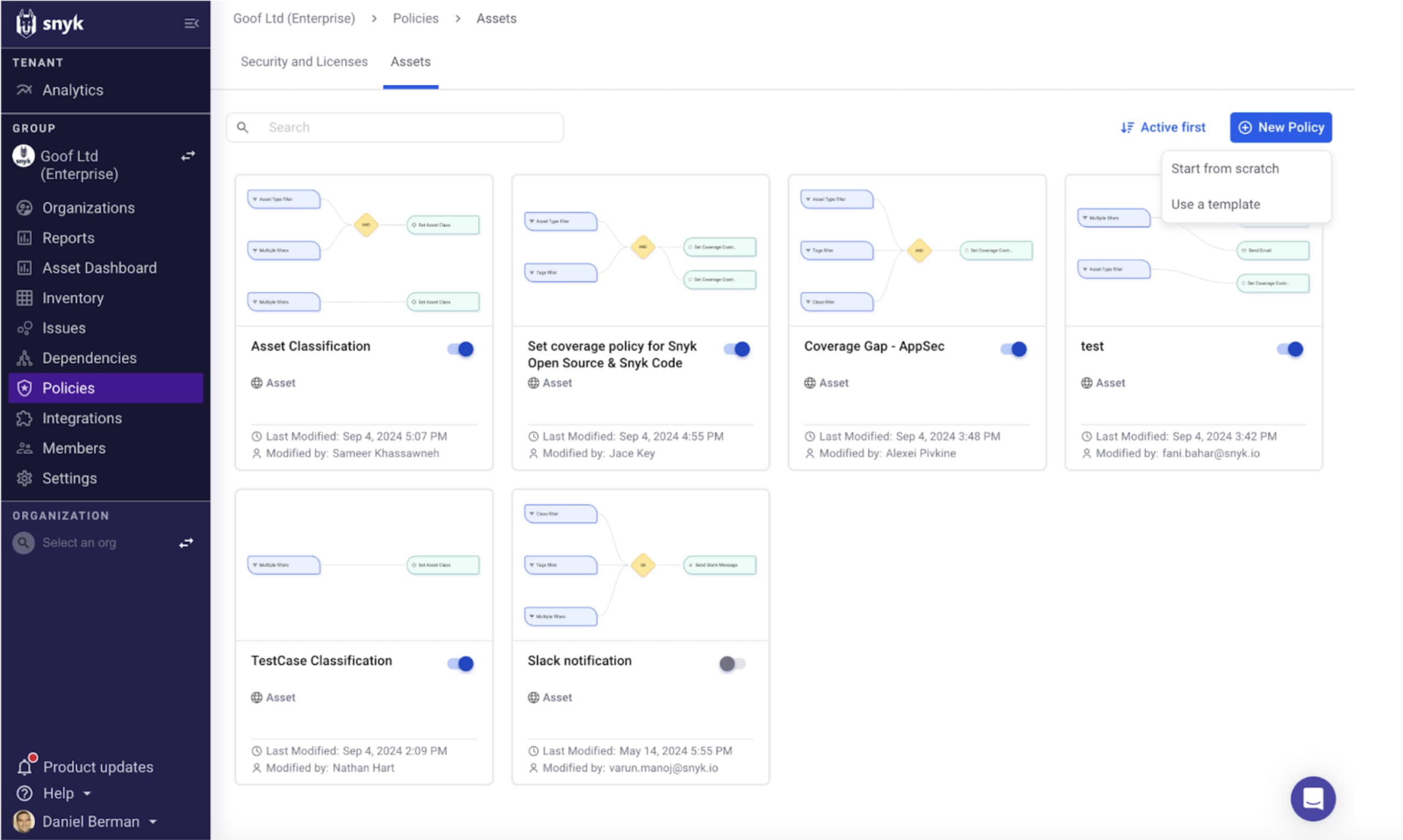Click 'Modified by: Sameer Khassawneh' text

(352, 453)
